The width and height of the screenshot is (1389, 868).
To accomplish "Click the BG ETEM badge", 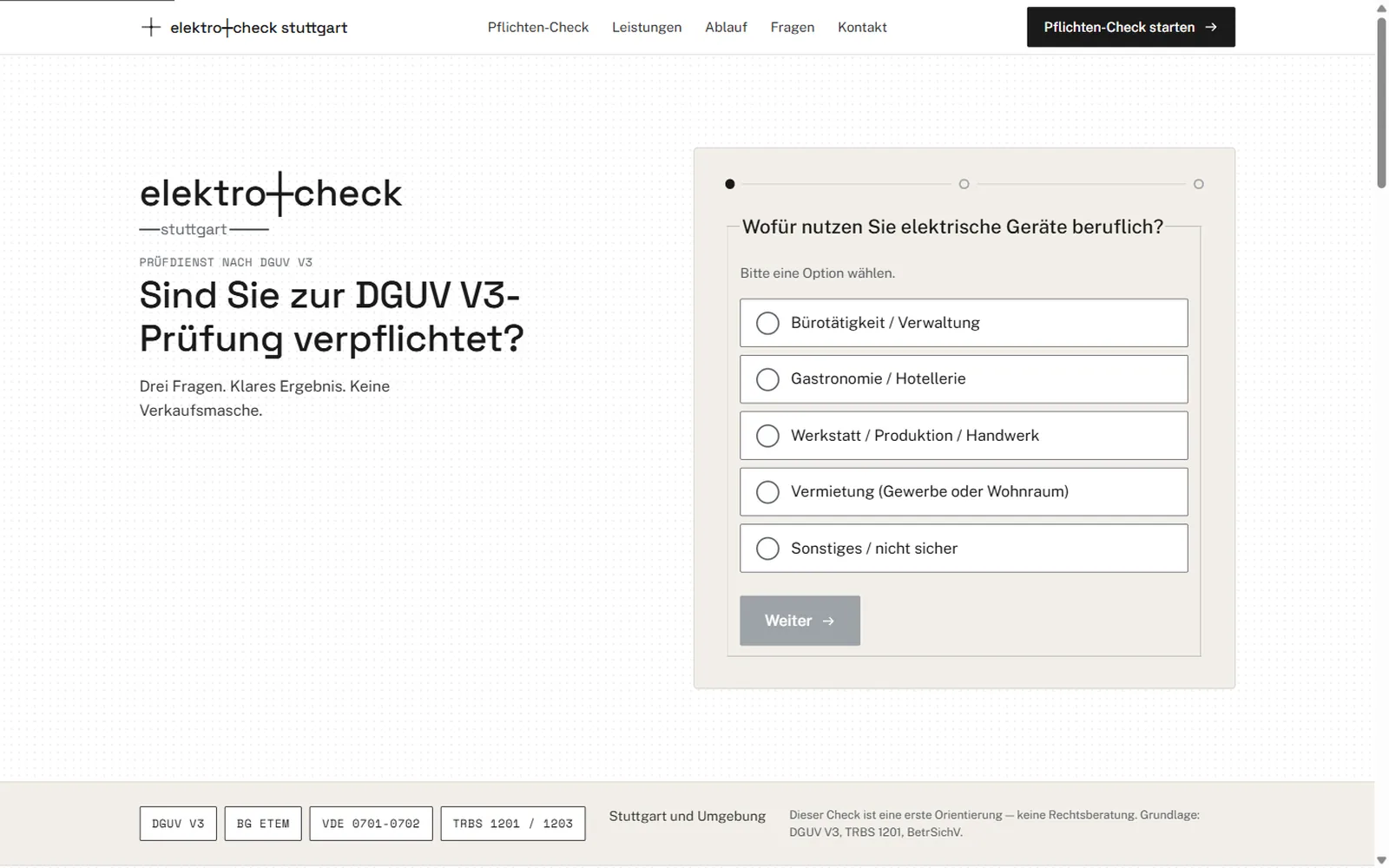I will pos(263,824).
